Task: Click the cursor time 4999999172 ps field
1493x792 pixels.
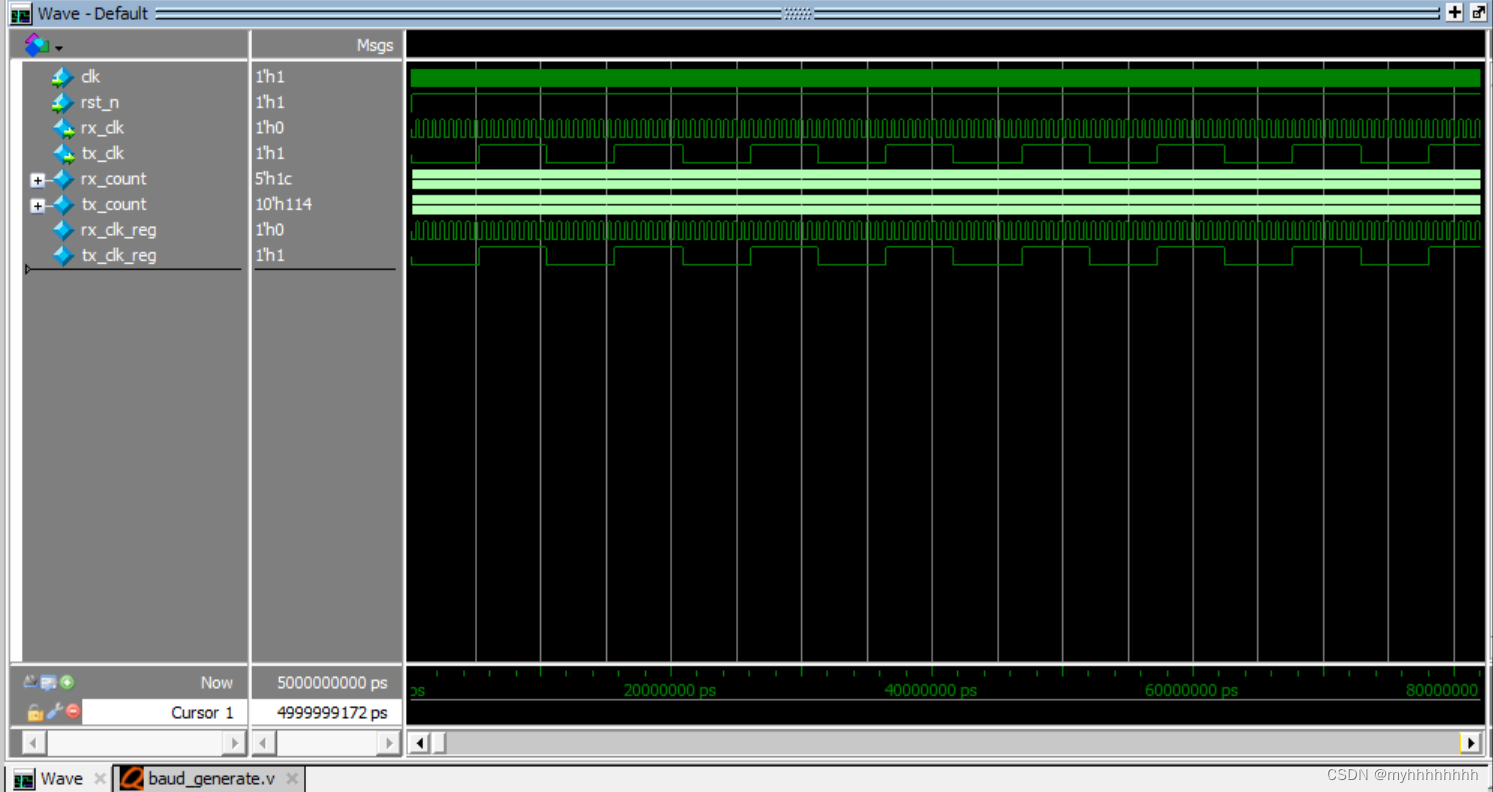Action: (x=326, y=712)
